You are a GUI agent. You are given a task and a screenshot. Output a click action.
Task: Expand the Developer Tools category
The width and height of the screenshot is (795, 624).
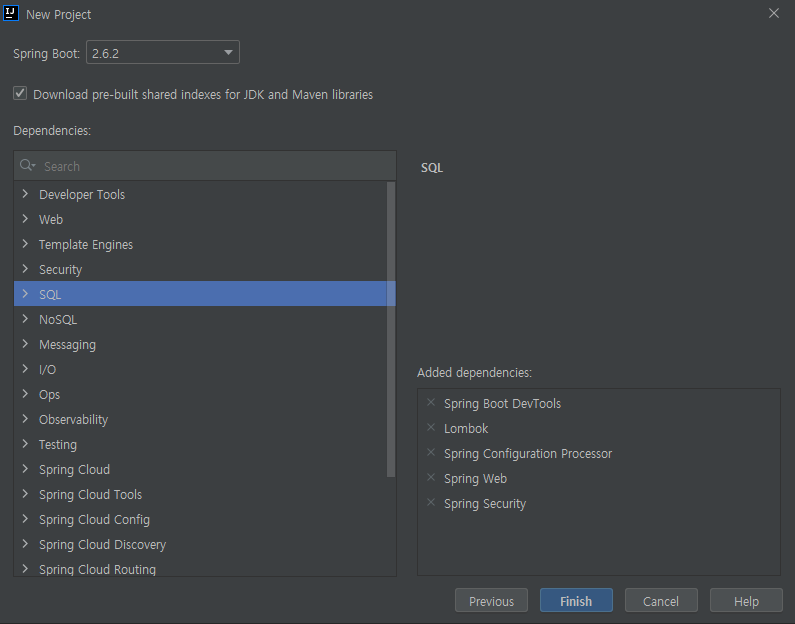(25, 194)
